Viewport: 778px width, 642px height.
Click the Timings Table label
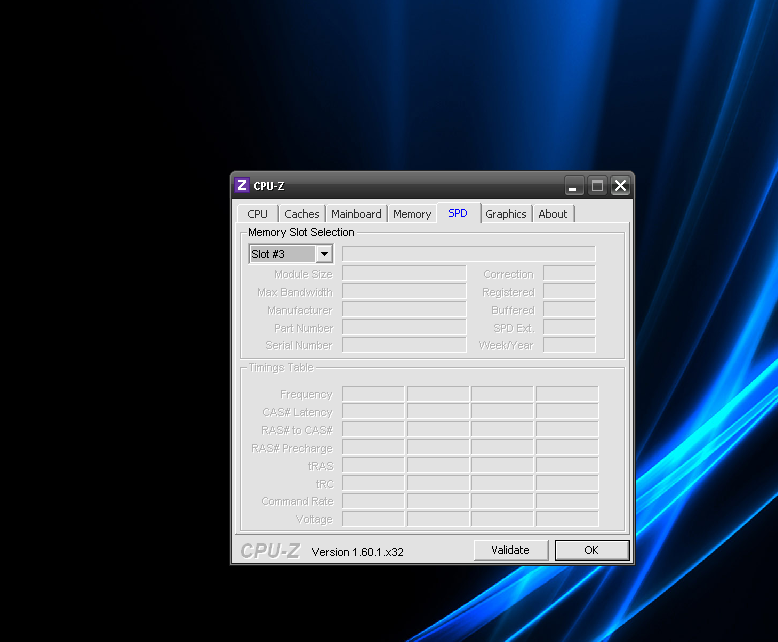pyautogui.click(x=281, y=367)
